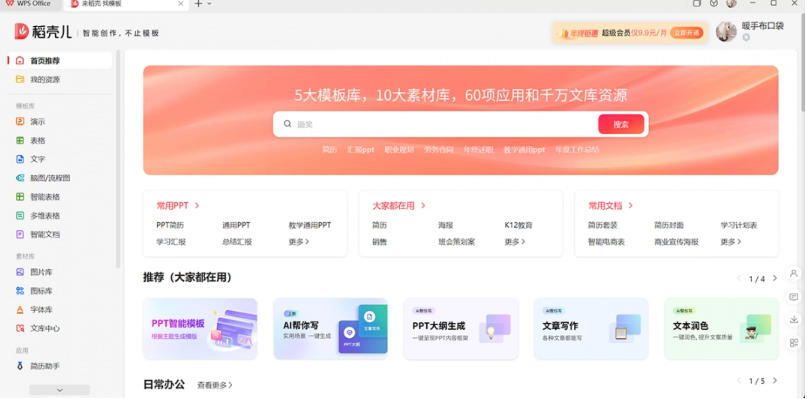Click the 文字 document icon
The height and width of the screenshot is (399, 807).
(x=20, y=159)
